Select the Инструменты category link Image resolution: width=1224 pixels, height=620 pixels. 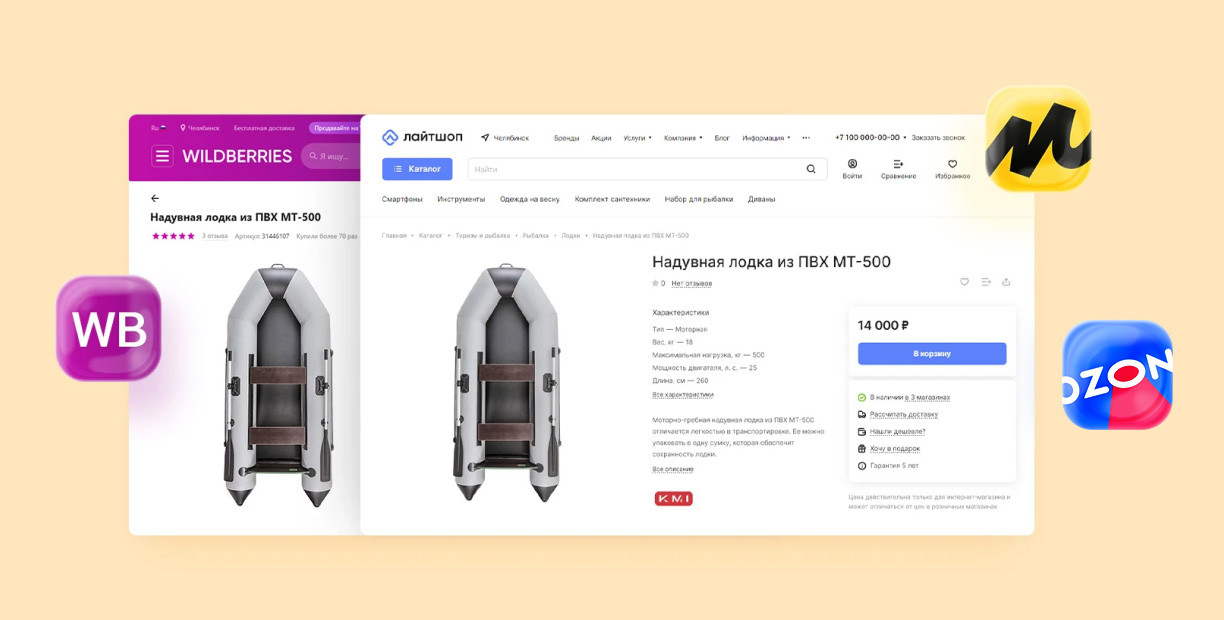tap(461, 199)
